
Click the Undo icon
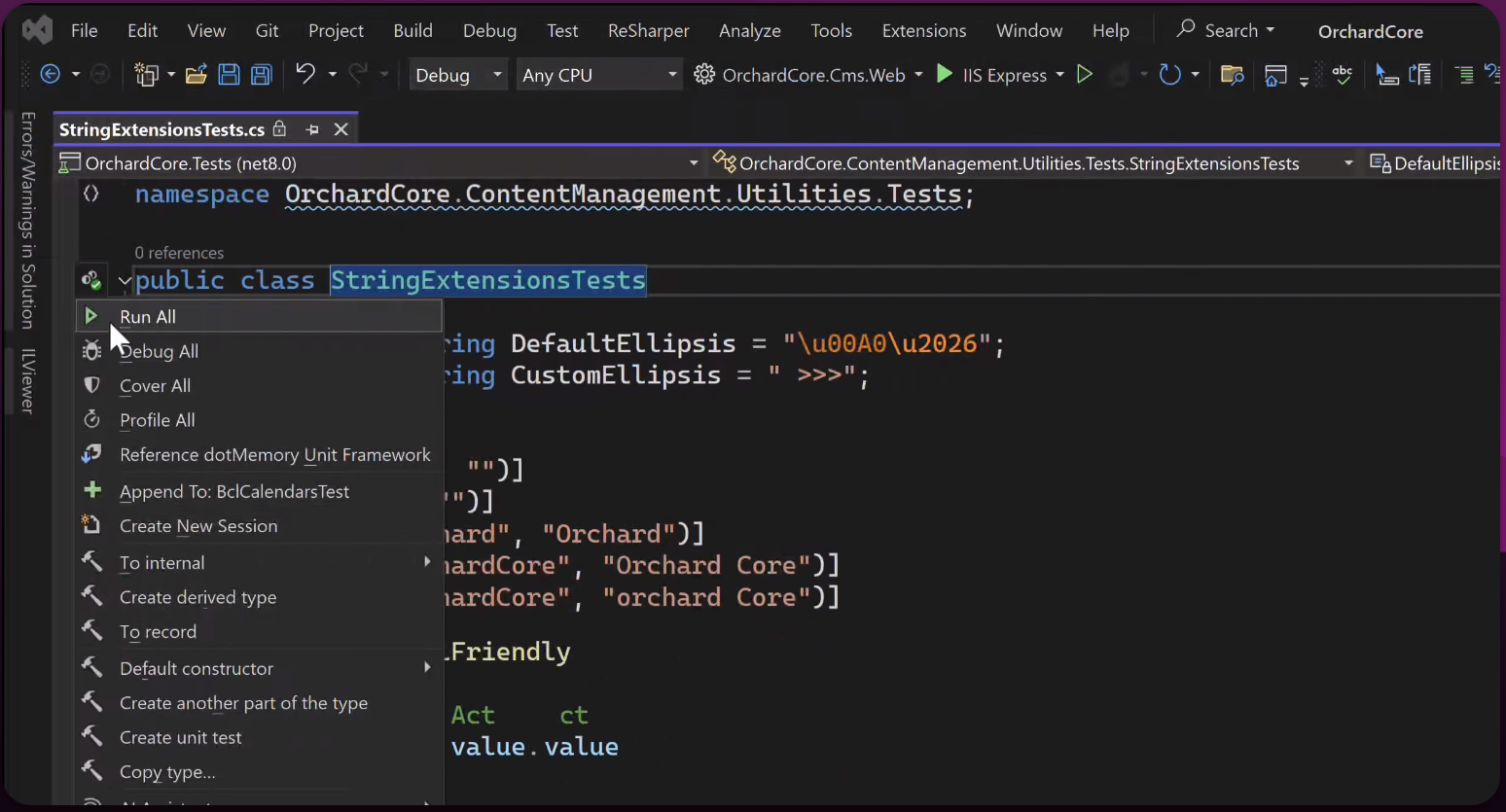(305, 74)
